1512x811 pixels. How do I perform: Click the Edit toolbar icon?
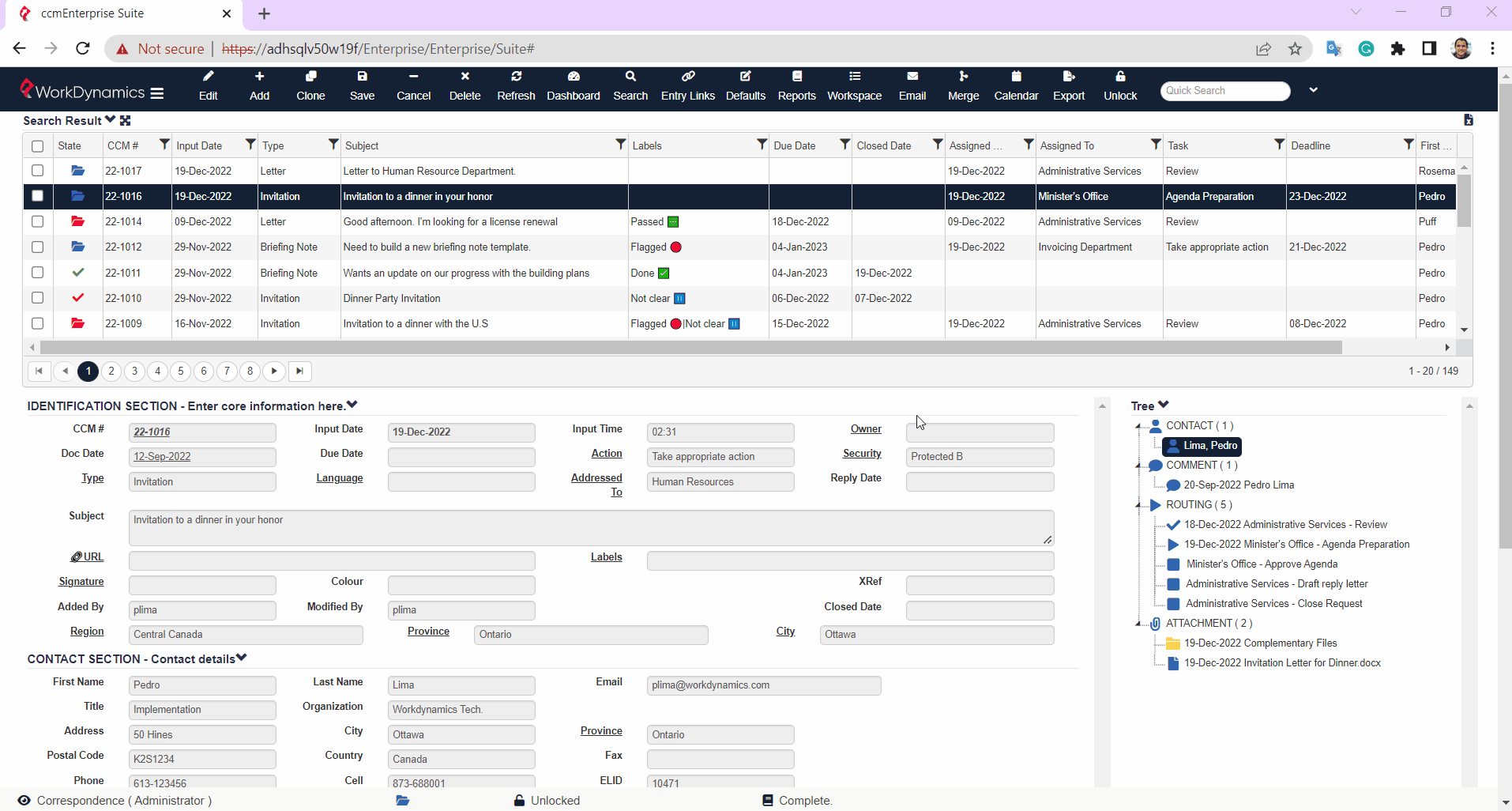pyautogui.click(x=208, y=85)
